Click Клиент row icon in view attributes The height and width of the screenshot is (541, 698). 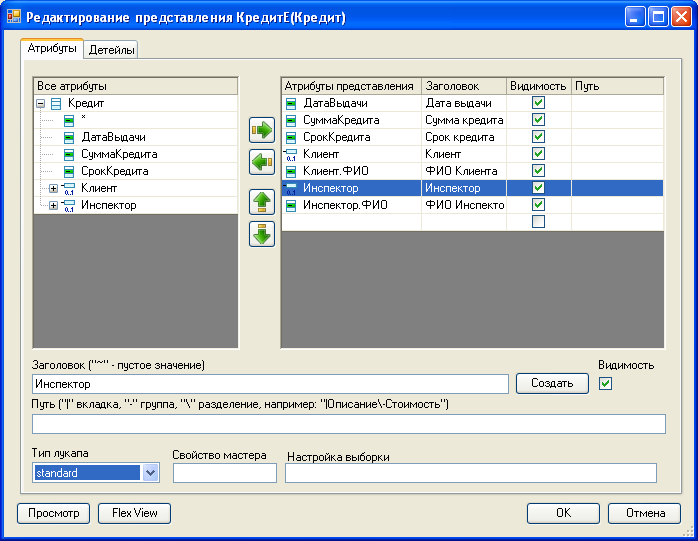(x=290, y=155)
